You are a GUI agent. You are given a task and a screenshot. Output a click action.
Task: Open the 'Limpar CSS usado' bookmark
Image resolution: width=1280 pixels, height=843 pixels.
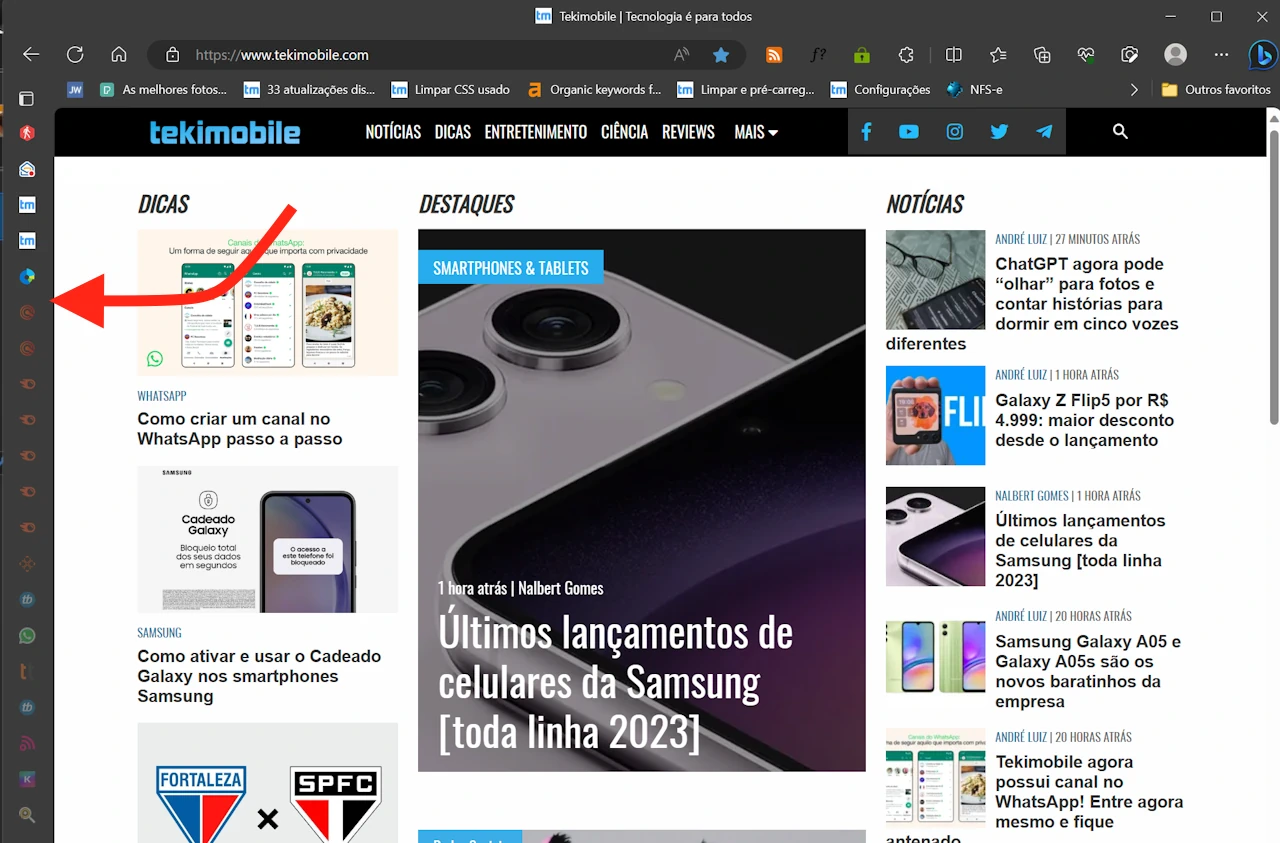(x=450, y=89)
